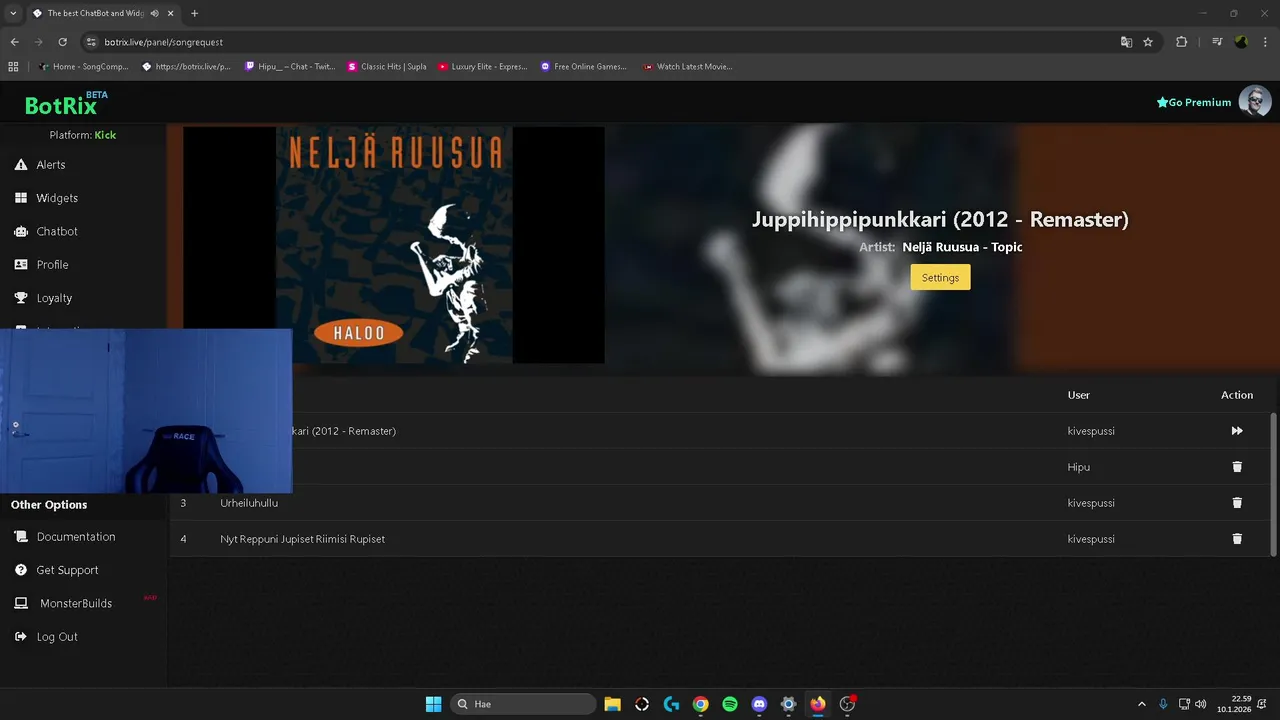The width and height of the screenshot is (1280, 720).
Task: Open the song request Settings
Action: coord(940,277)
